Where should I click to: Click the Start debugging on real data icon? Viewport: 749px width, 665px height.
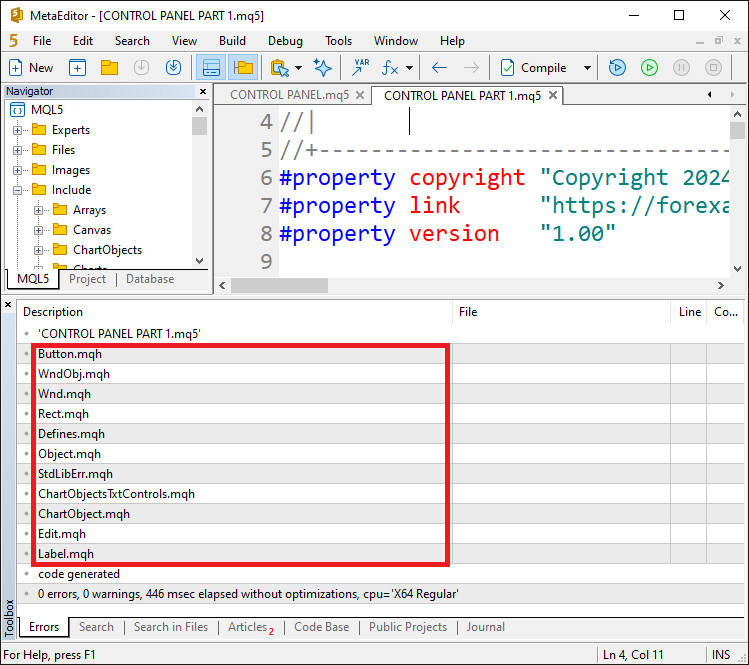click(x=617, y=68)
